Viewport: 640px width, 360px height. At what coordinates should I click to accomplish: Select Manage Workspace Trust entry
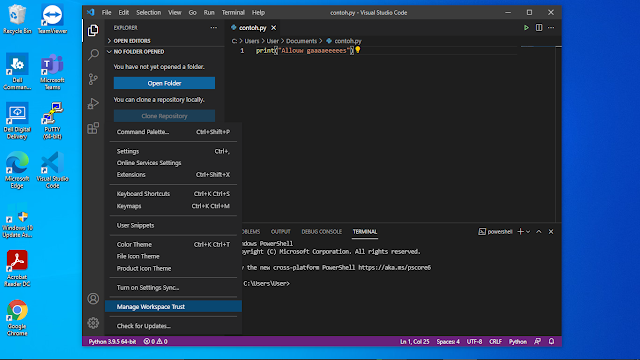[x=173, y=307]
